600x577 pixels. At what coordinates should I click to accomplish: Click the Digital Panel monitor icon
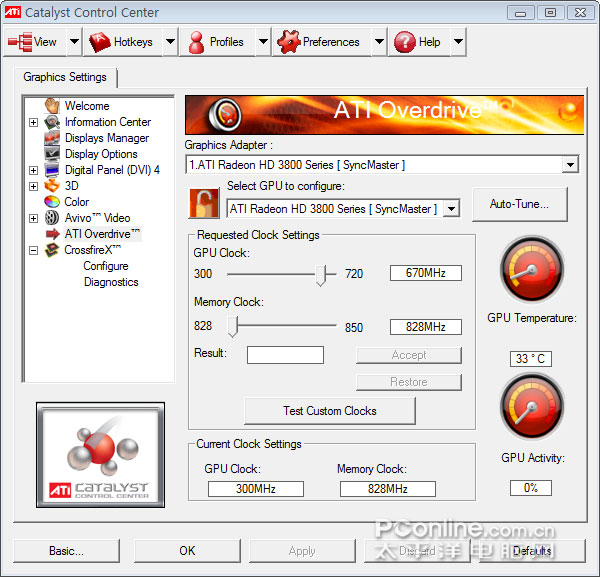click(x=52, y=170)
